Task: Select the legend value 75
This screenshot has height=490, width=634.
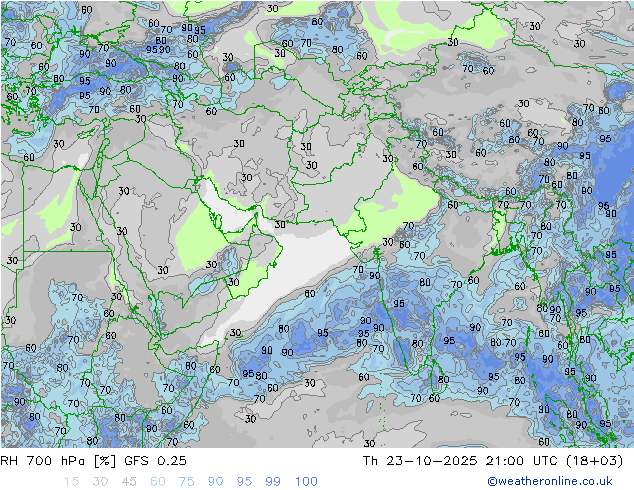Action: click(187, 482)
